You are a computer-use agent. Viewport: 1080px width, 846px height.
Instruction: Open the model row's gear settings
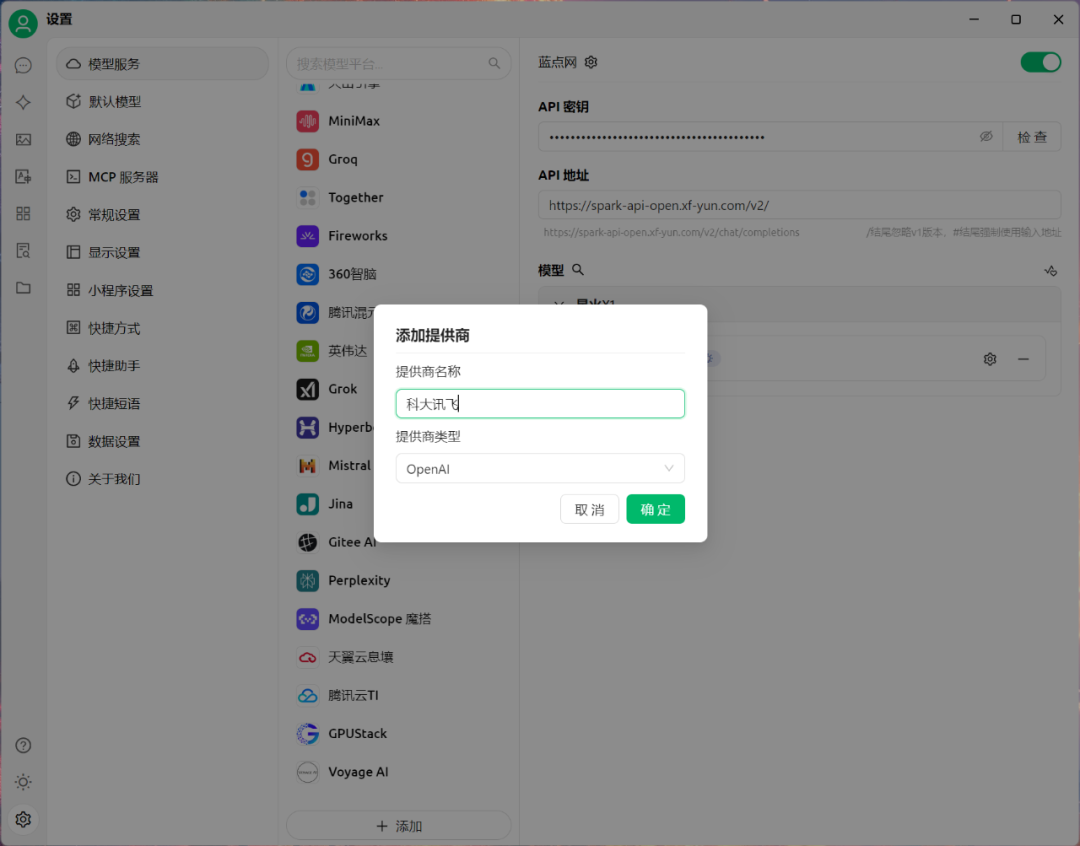[990, 359]
